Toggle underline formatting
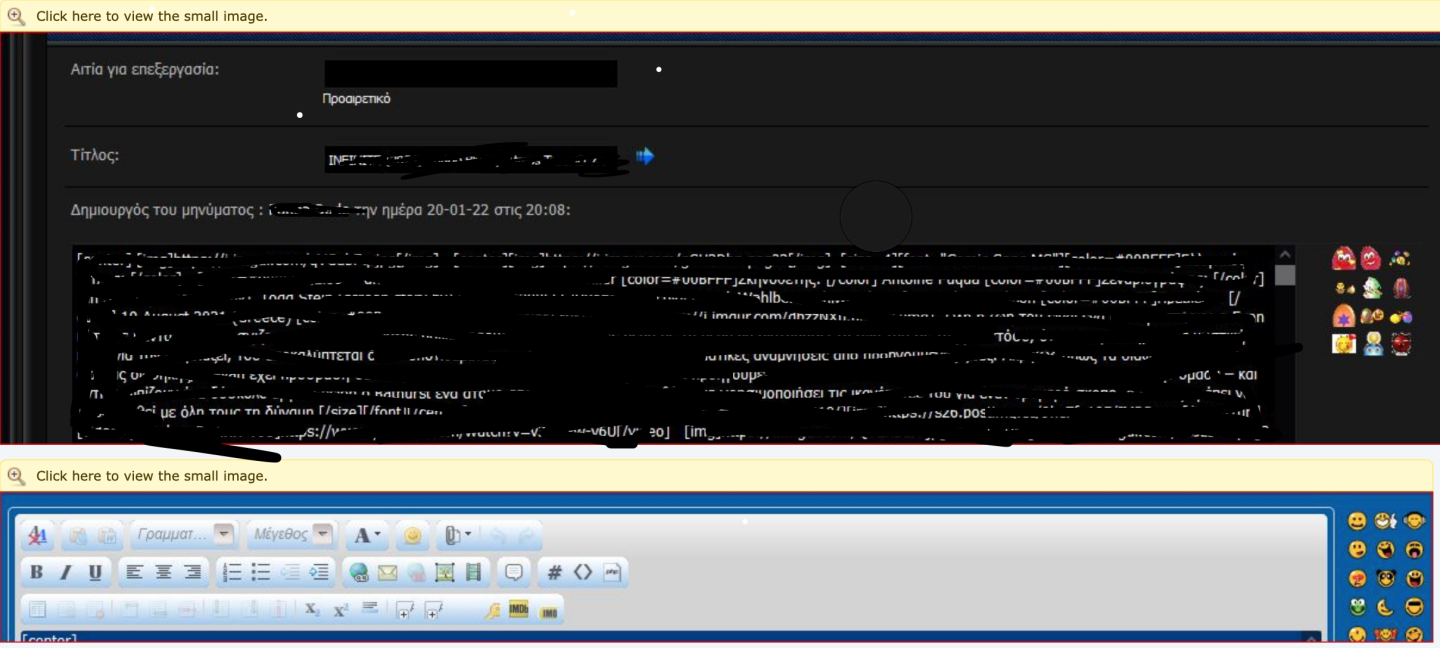1440x648 pixels. click(95, 573)
